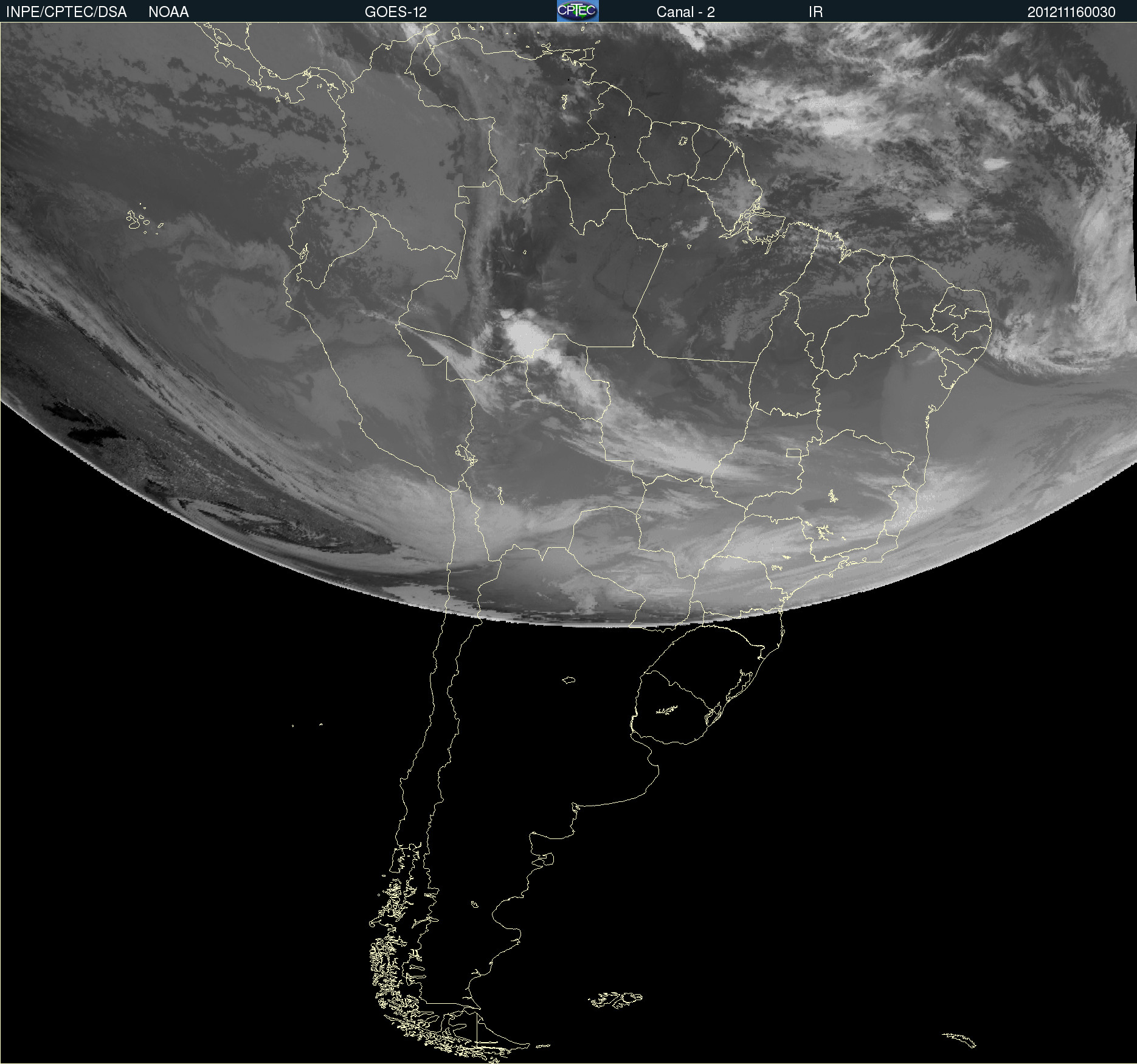Click the satellite image of South America
Image resolution: width=1137 pixels, height=1064 pixels.
pos(568,543)
